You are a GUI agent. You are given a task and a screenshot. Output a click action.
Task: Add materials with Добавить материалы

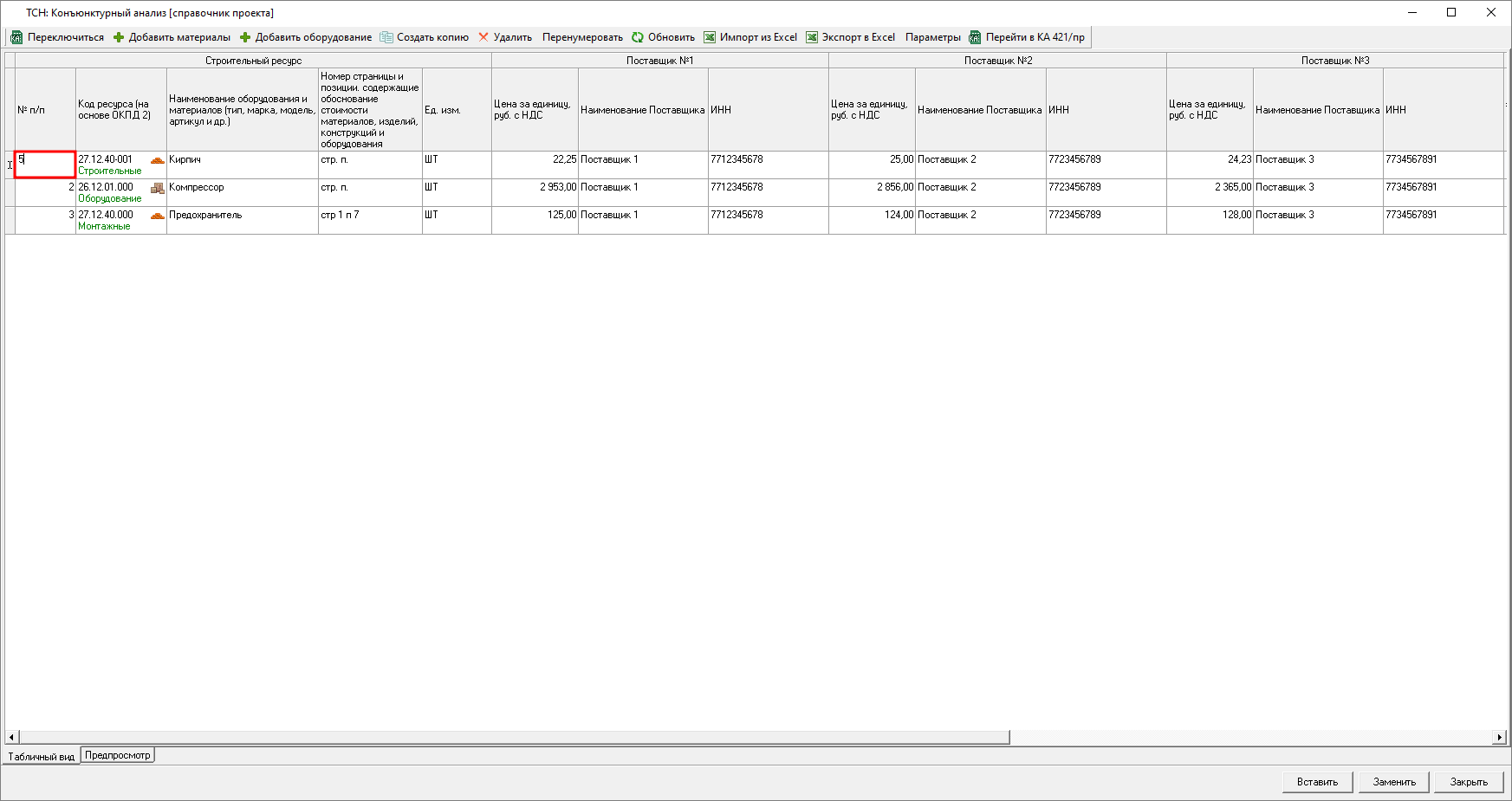pyautogui.click(x=172, y=37)
